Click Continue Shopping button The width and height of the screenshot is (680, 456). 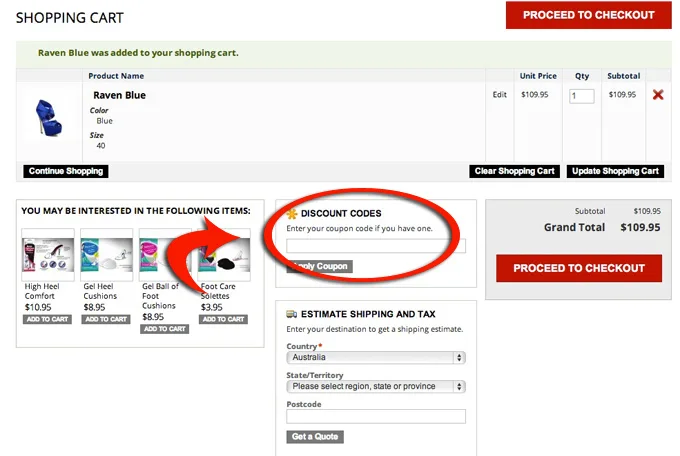click(x=66, y=171)
